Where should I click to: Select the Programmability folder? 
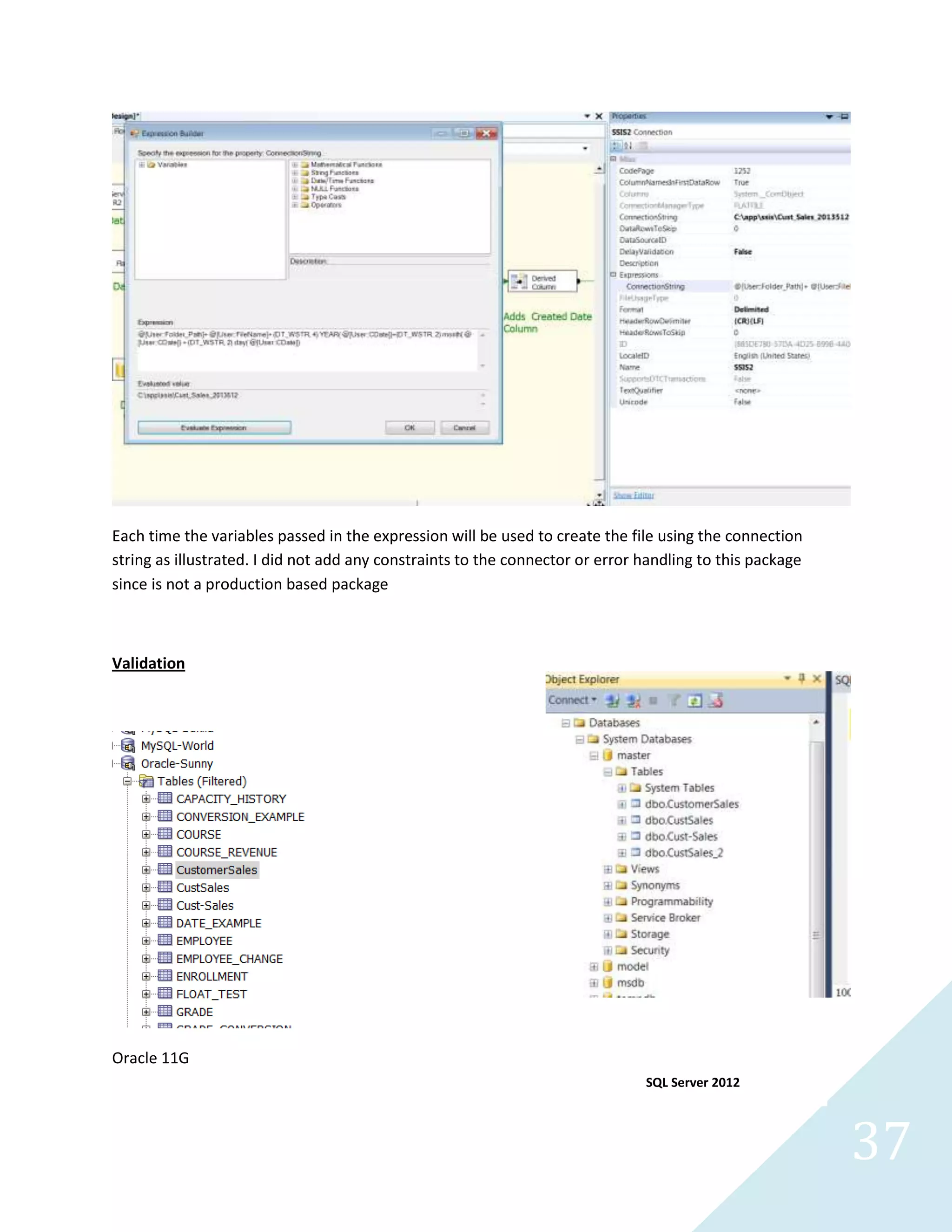click(x=672, y=901)
